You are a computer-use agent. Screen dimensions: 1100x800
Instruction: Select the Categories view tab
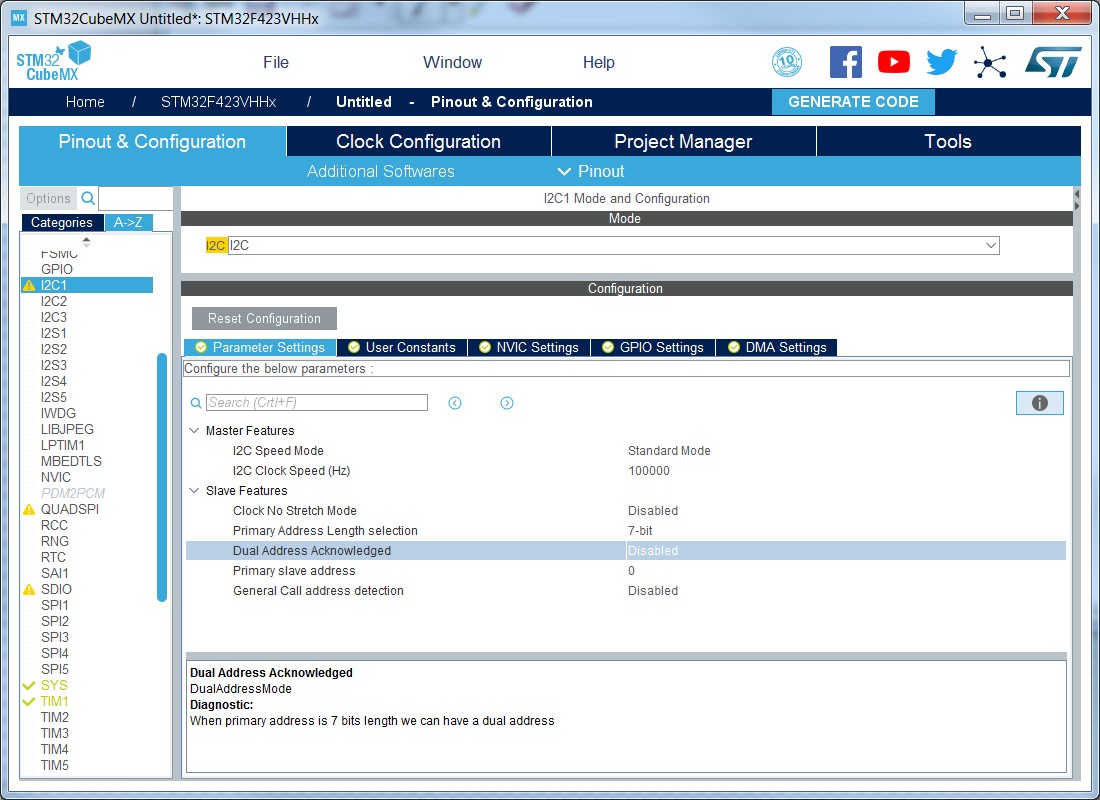coord(62,222)
